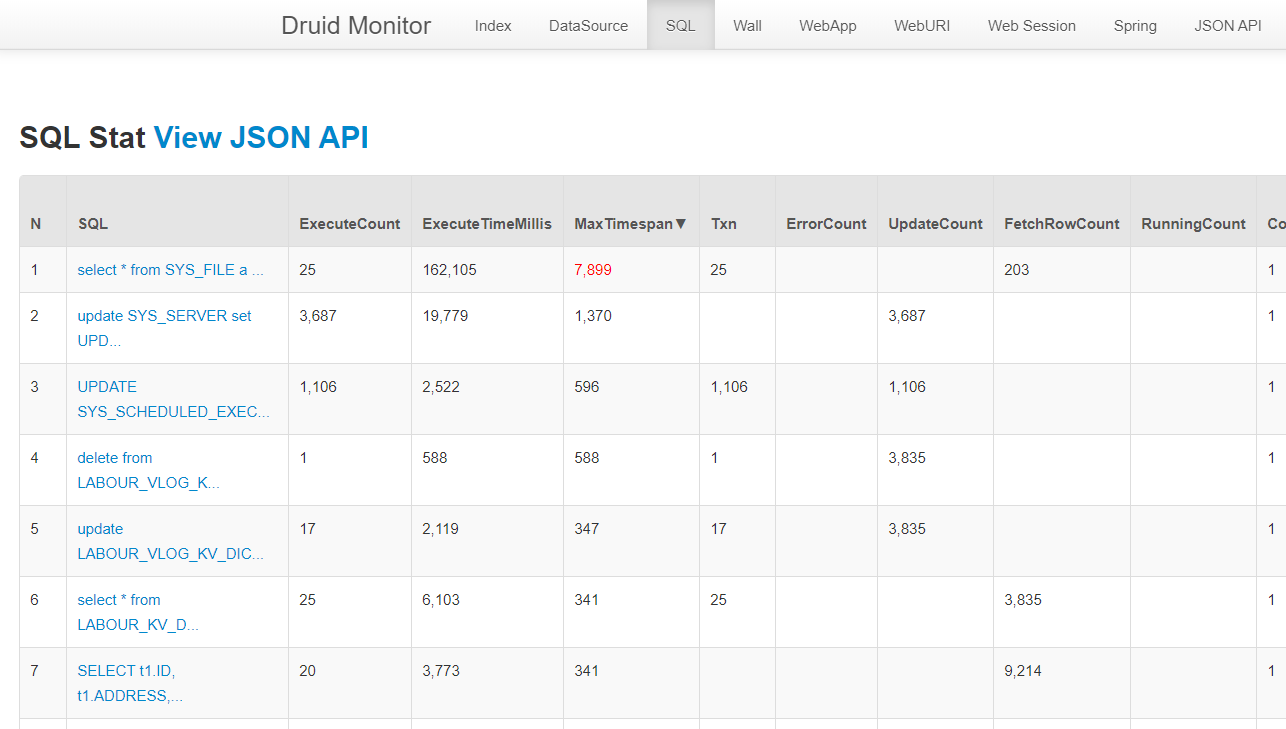1286x729 pixels.
Task: Open the 'SELECT t1.ID, t1.ADDRESS,...' SQL link
Action: (x=130, y=683)
